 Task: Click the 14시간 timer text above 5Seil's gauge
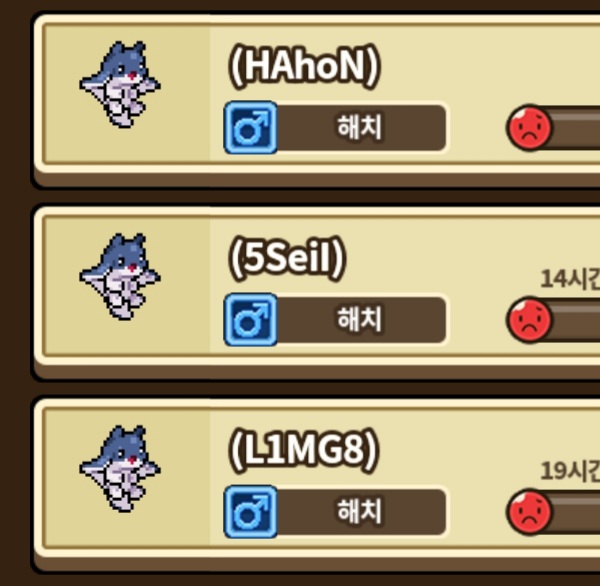[x=570, y=279]
